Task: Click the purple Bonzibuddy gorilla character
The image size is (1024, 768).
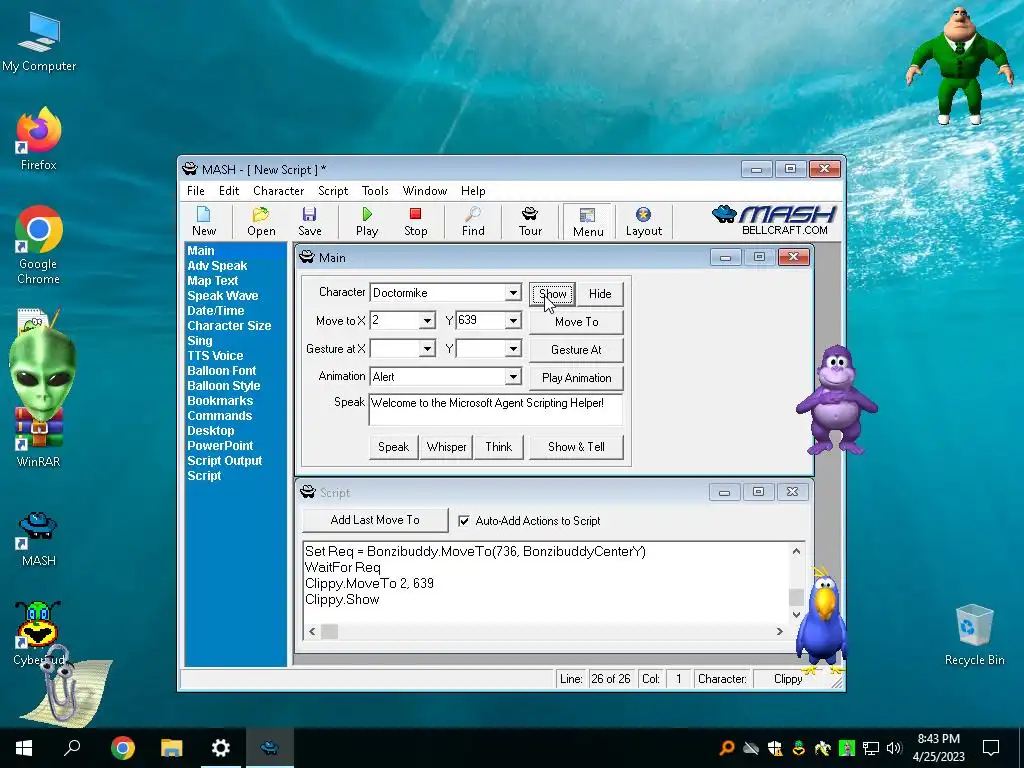Action: click(x=837, y=400)
